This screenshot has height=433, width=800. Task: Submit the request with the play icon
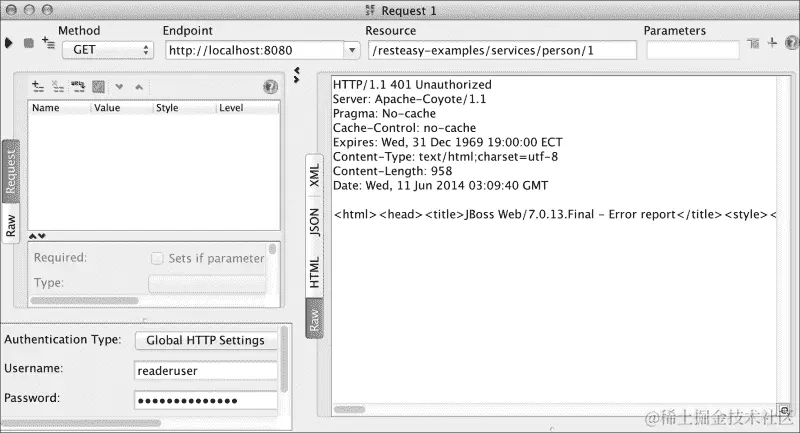point(9,43)
